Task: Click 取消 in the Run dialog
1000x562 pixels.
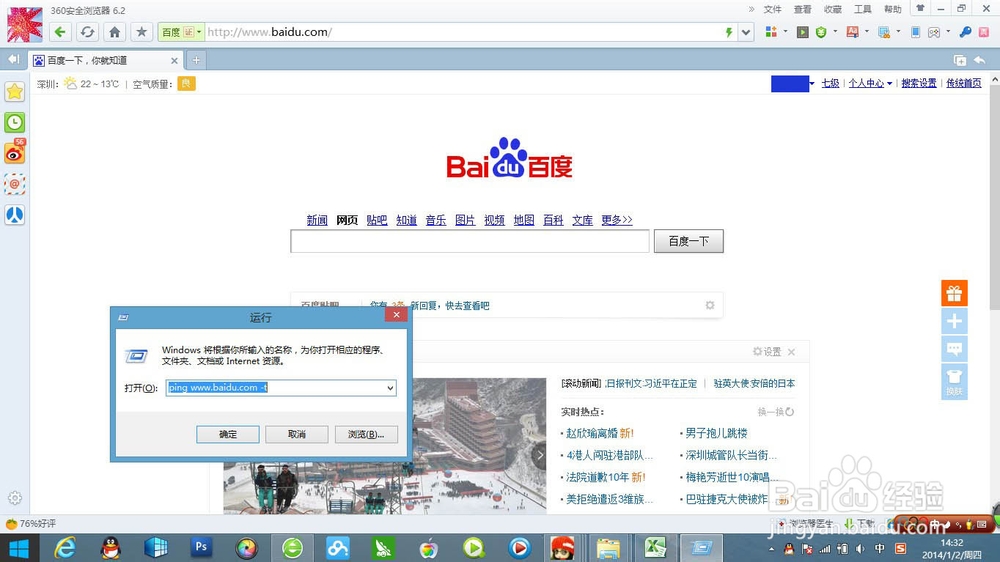Action: pyautogui.click(x=297, y=434)
